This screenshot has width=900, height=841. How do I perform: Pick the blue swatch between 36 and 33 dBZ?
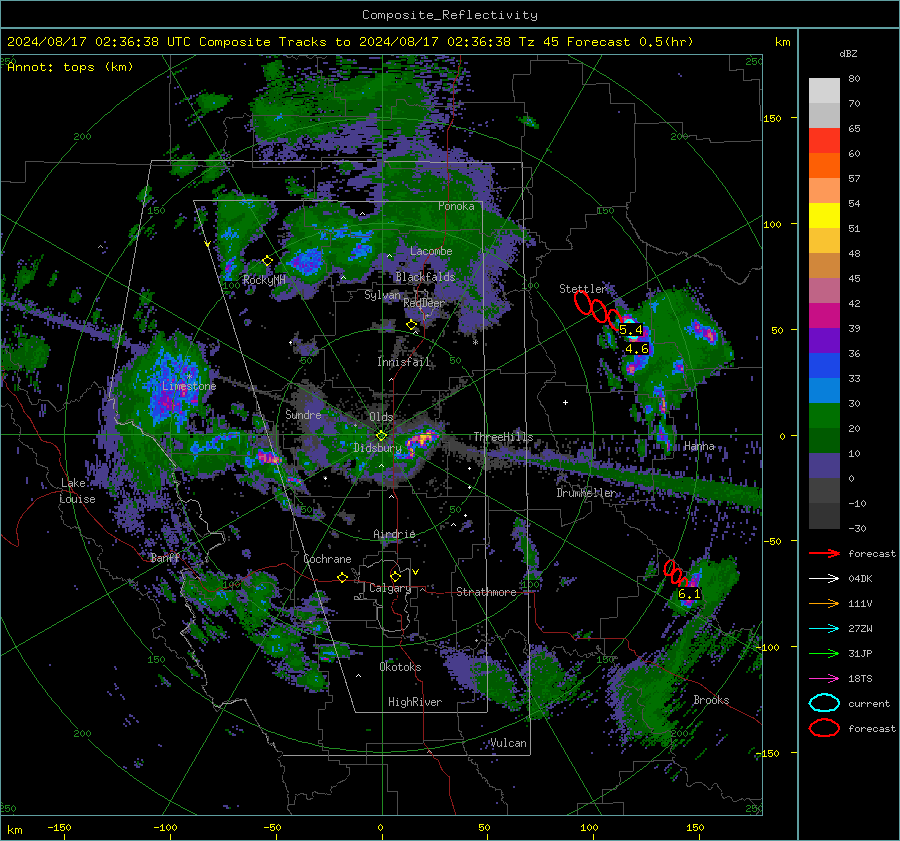[x=824, y=366]
